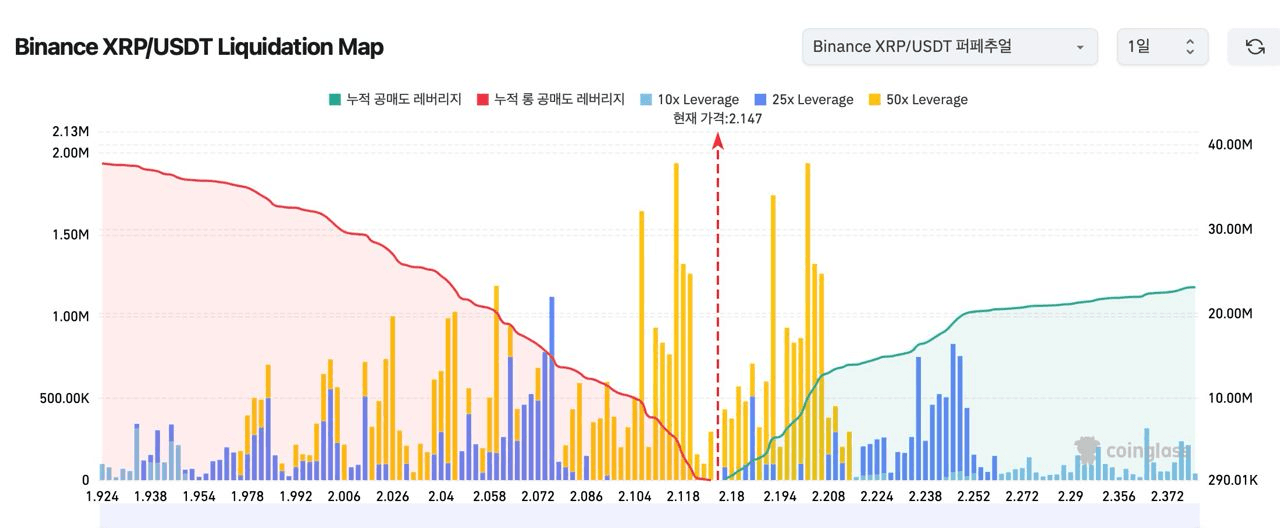This screenshot has height=528, width=1280.
Task: Toggle the 50x Leverage legend series
Action: [x=918, y=100]
